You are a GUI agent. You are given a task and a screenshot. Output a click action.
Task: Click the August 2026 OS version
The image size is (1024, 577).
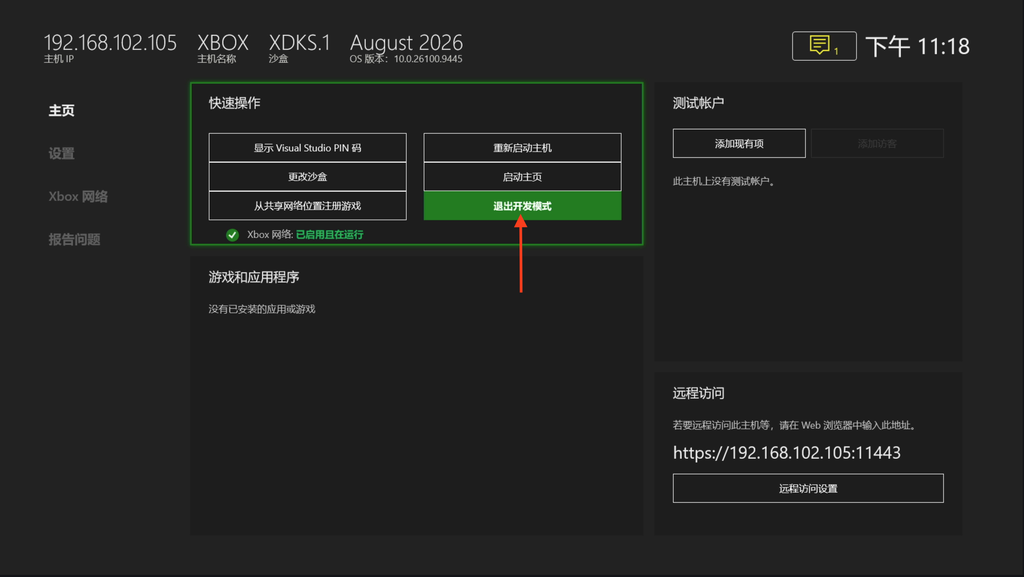406,43
